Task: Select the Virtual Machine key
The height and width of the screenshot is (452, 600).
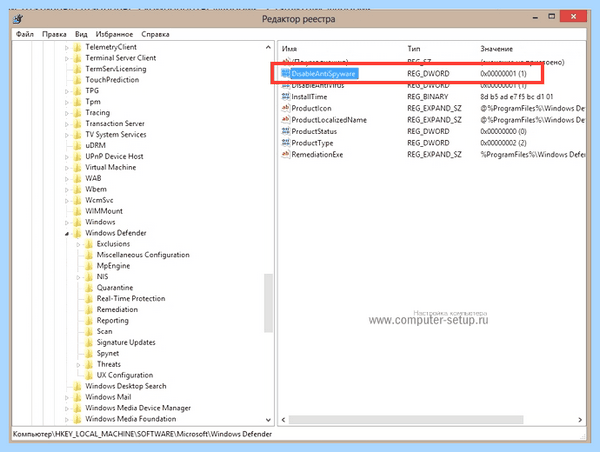Action: (110, 167)
